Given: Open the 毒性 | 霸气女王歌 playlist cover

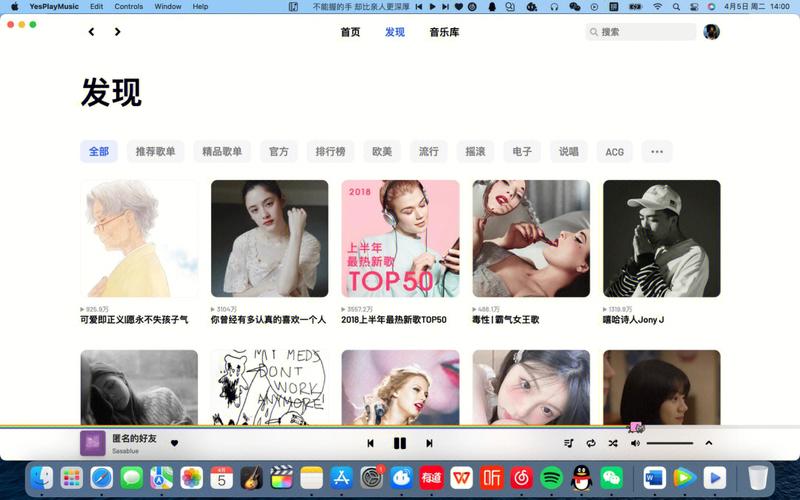Looking at the screenshot, I should coord(531,238).
